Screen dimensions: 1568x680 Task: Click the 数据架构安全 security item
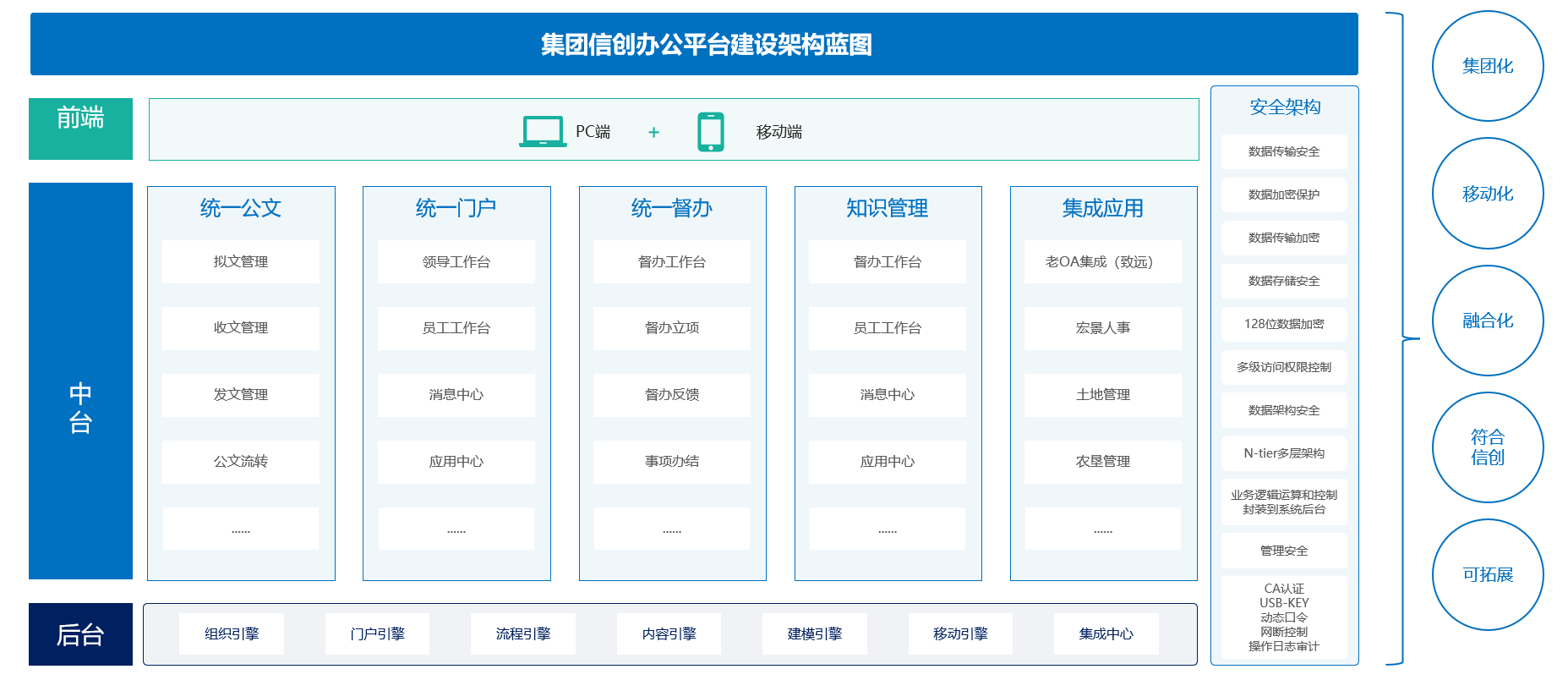point(1284,411)
